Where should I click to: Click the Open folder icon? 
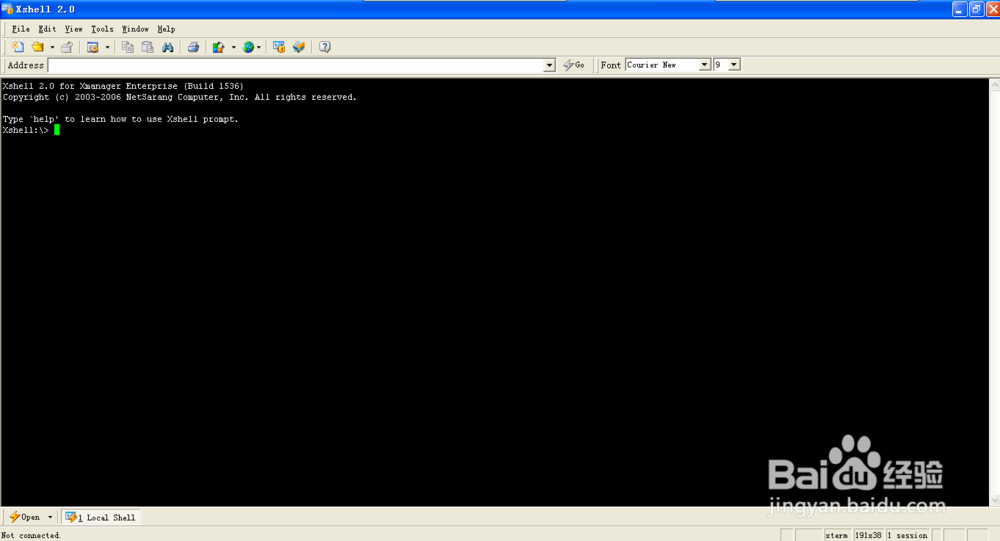pos(38,47)
